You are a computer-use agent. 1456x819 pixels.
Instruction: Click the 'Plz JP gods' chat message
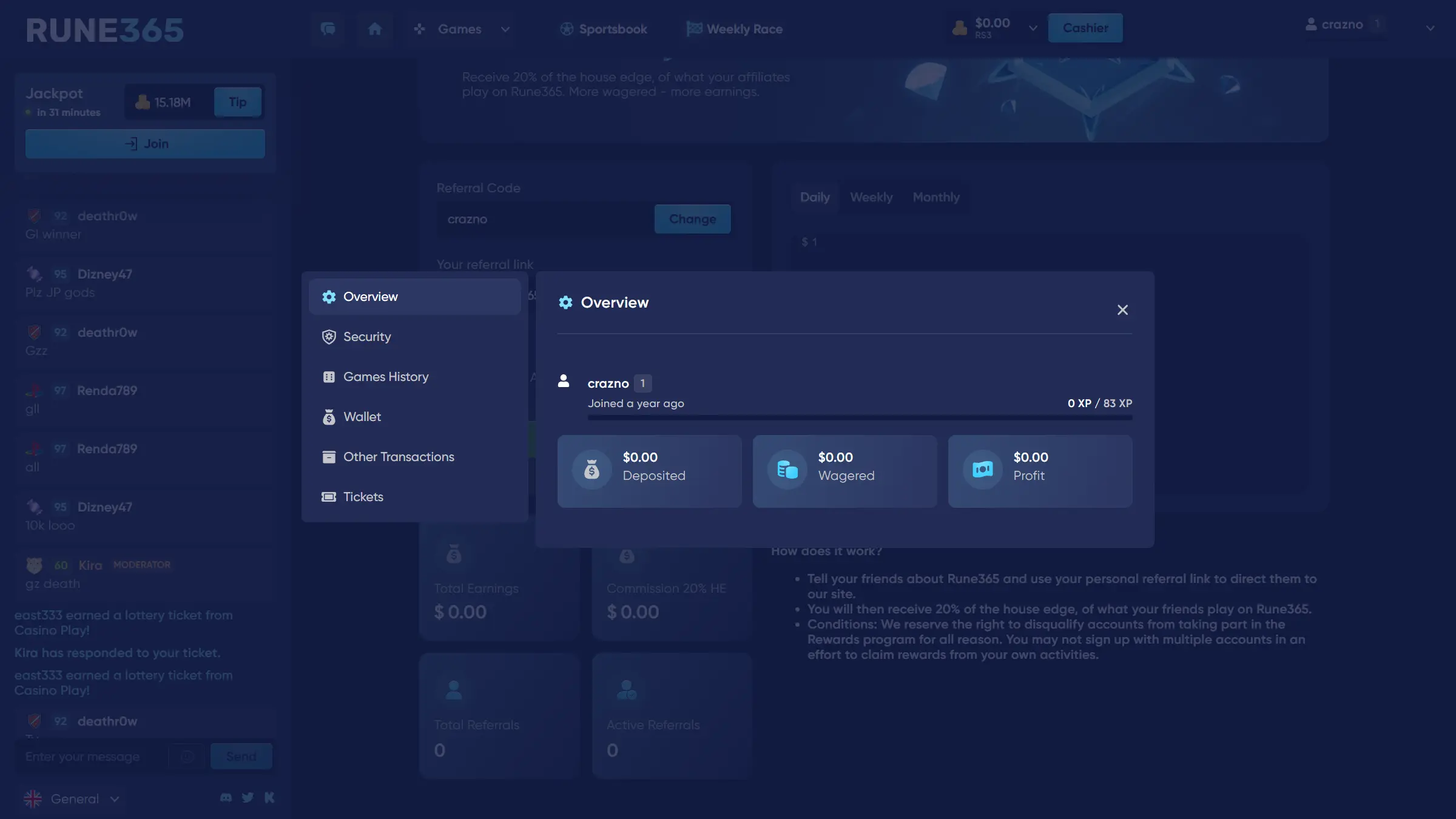(60, 292)
